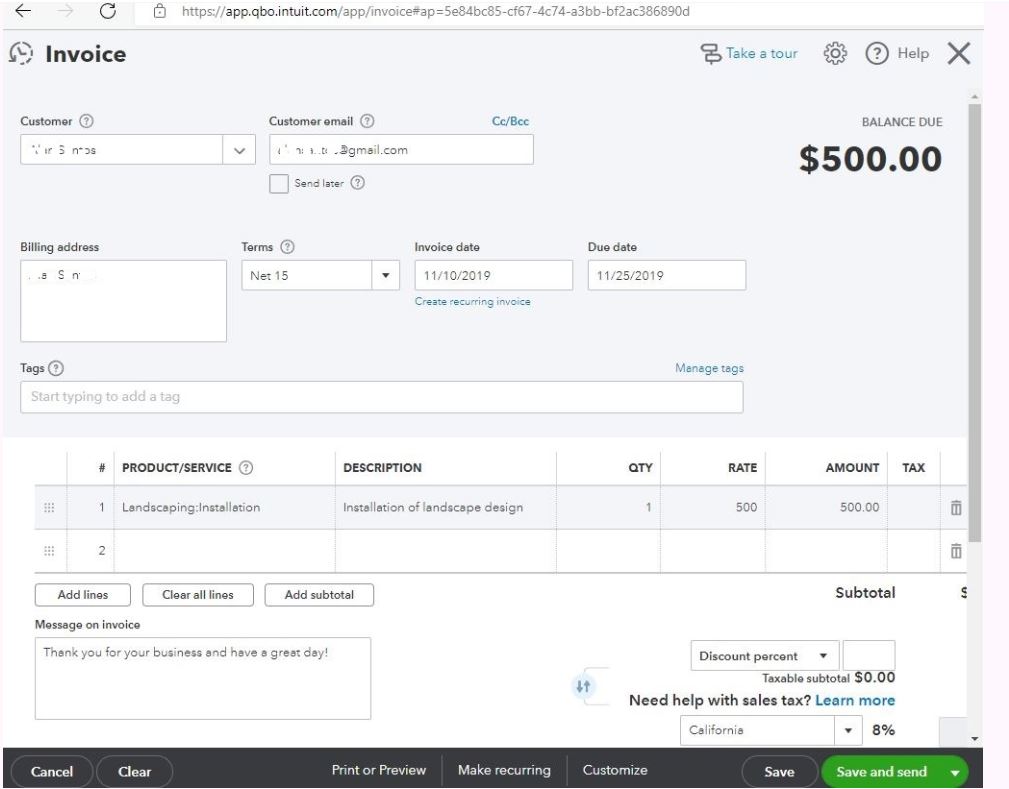Screen dimensions: 1009x789
Task: Delete line 2 with the trash icon
Action: click(956, 551)
